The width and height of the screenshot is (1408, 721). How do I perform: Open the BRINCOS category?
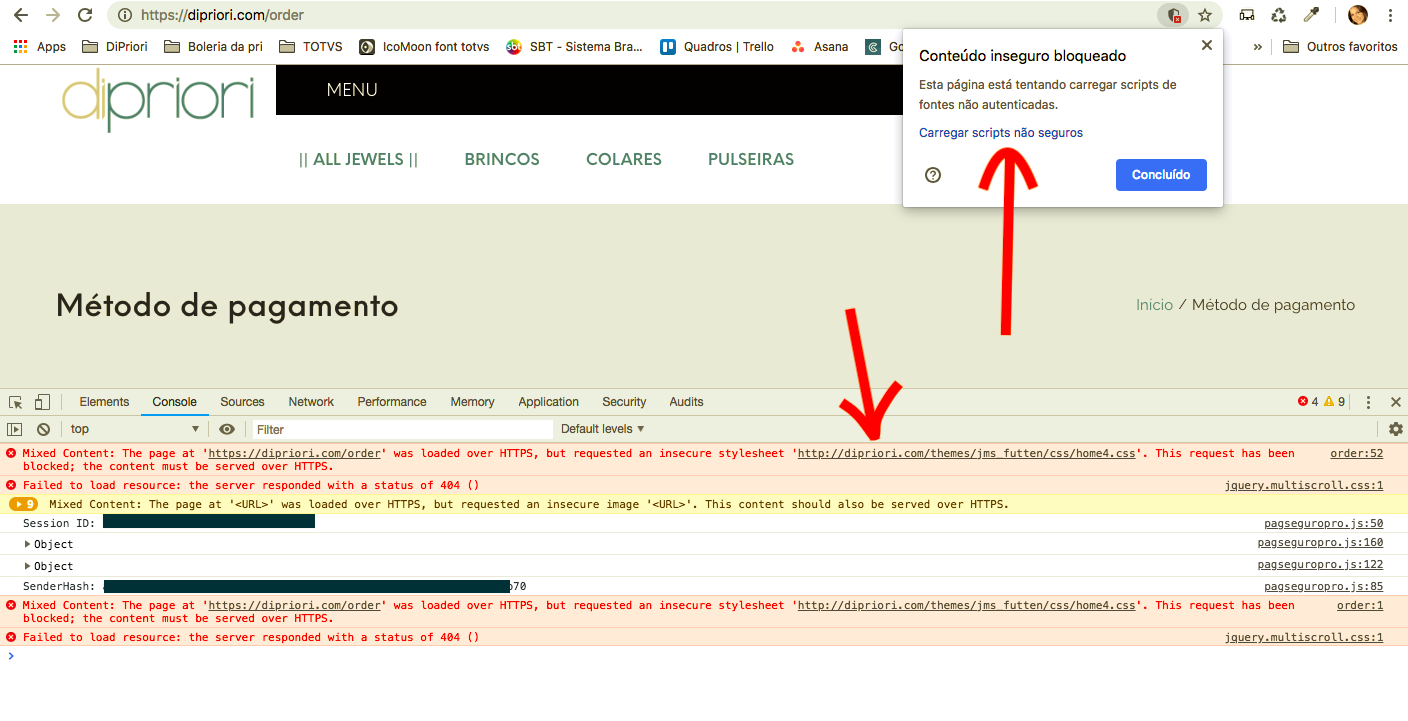[x=502, y=159]
